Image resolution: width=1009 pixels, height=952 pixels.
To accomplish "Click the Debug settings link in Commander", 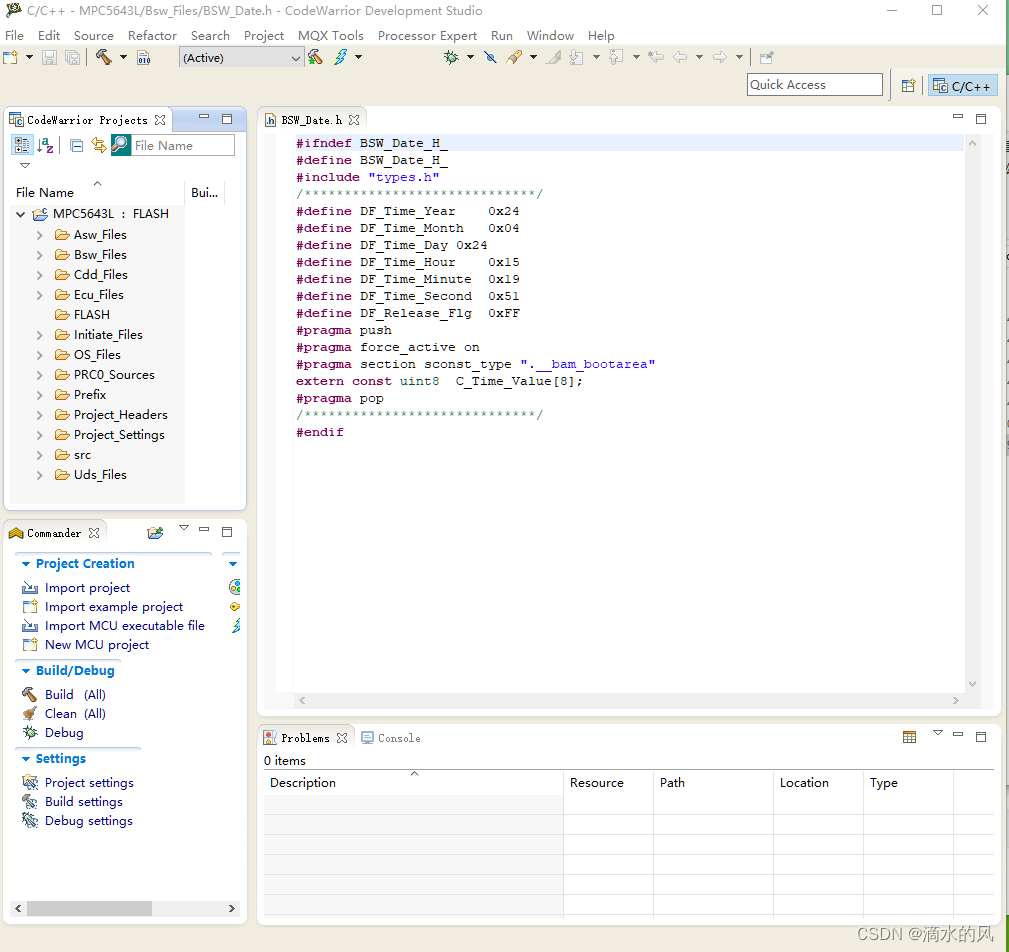I will tap(88, 821).
